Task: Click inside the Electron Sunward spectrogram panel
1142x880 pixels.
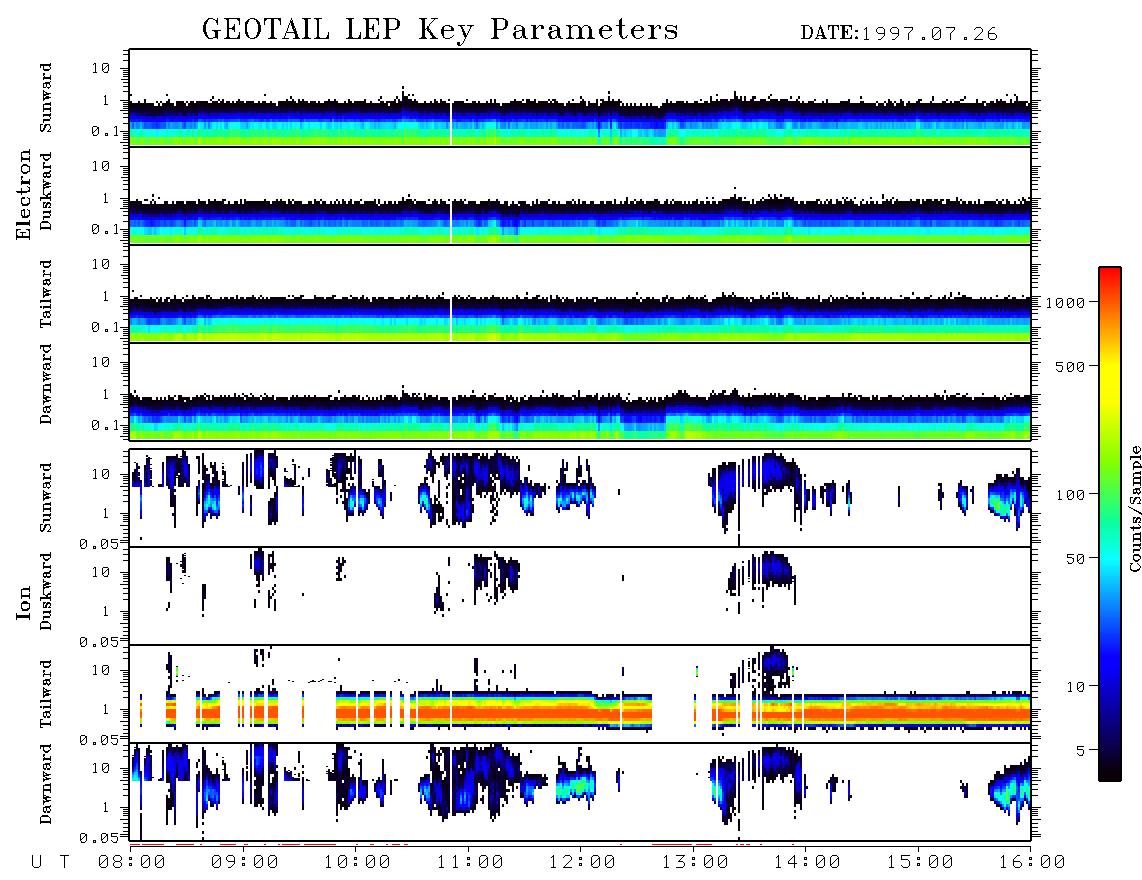Action: click(x=580, y=98)
